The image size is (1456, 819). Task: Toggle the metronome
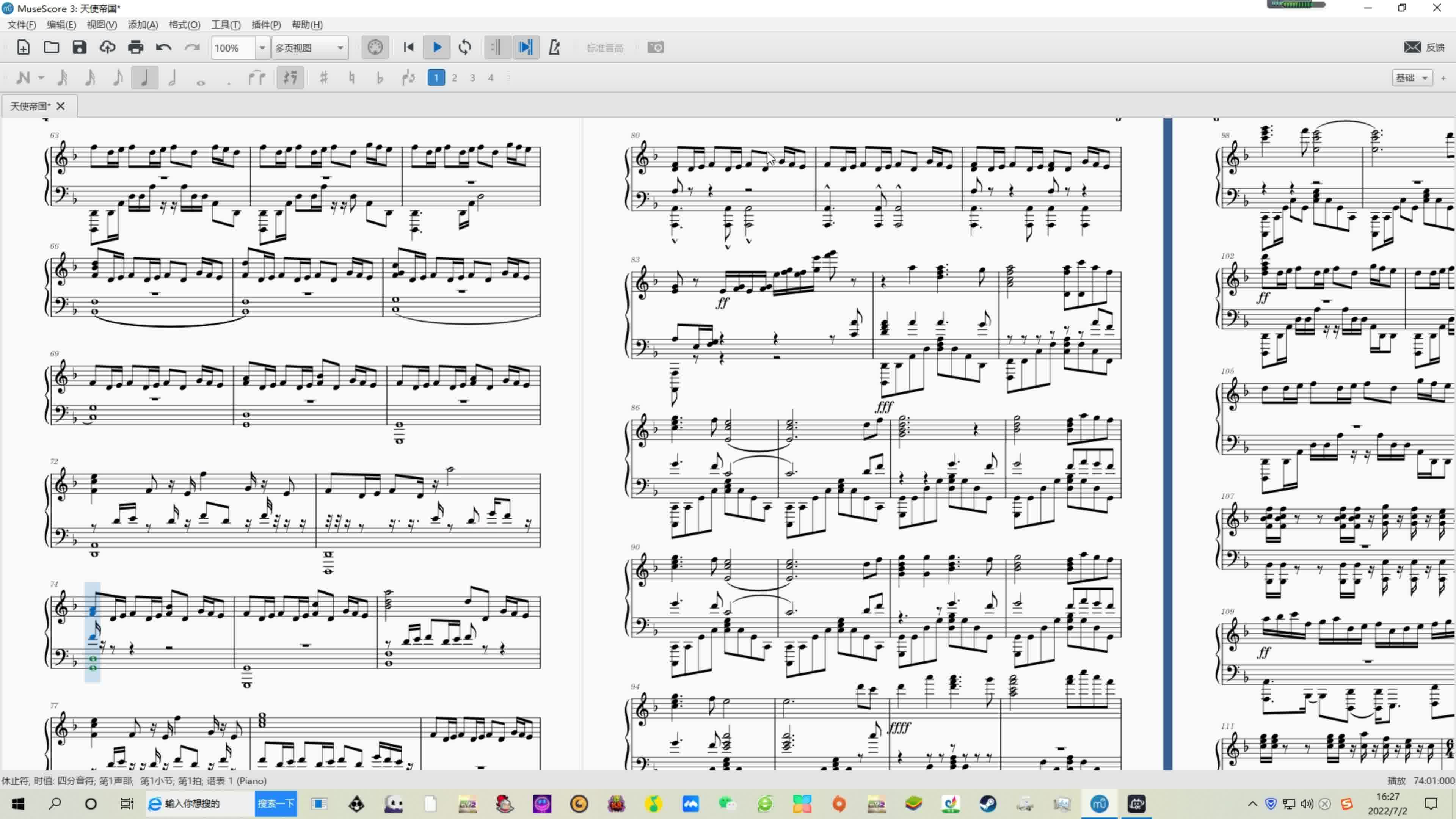point(554,47)
